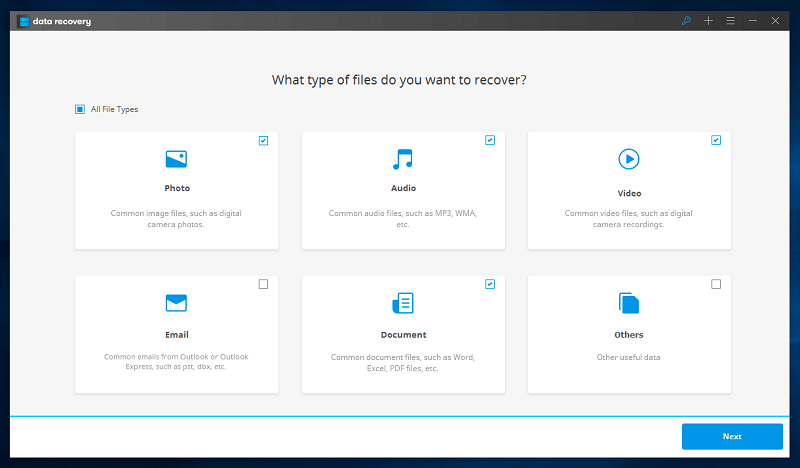The image size is (800, 468).
Task: Select the Photo label text
Action: (x=177, y=188)
